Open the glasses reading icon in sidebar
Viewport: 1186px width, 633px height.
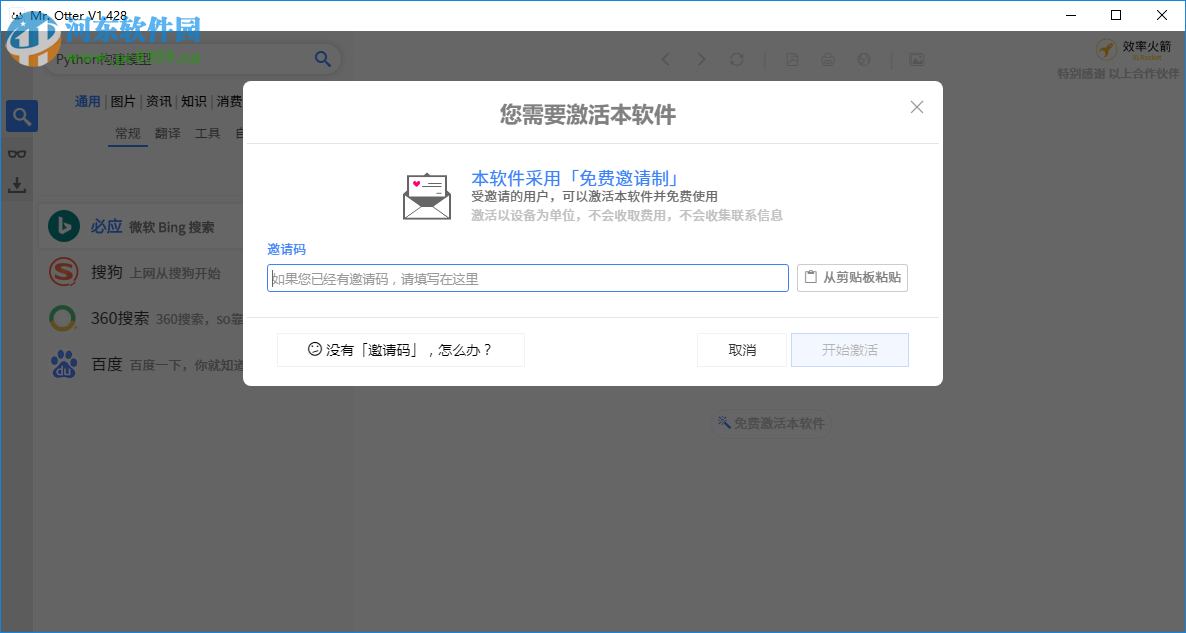pos(17,154)
